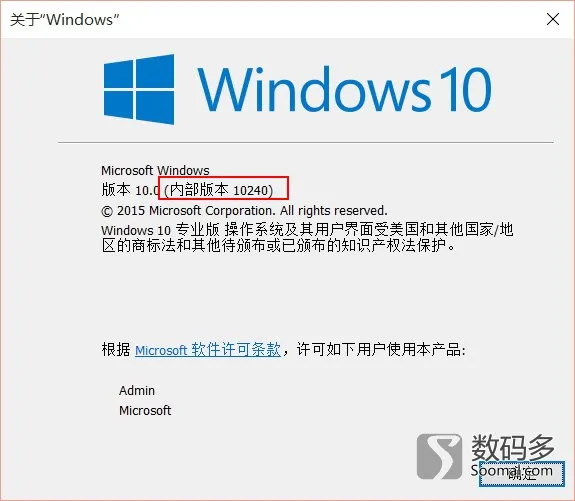Click the 版本 10.0 version label
The height and width of the screenshot is (501, 575).
click(130, 190)
